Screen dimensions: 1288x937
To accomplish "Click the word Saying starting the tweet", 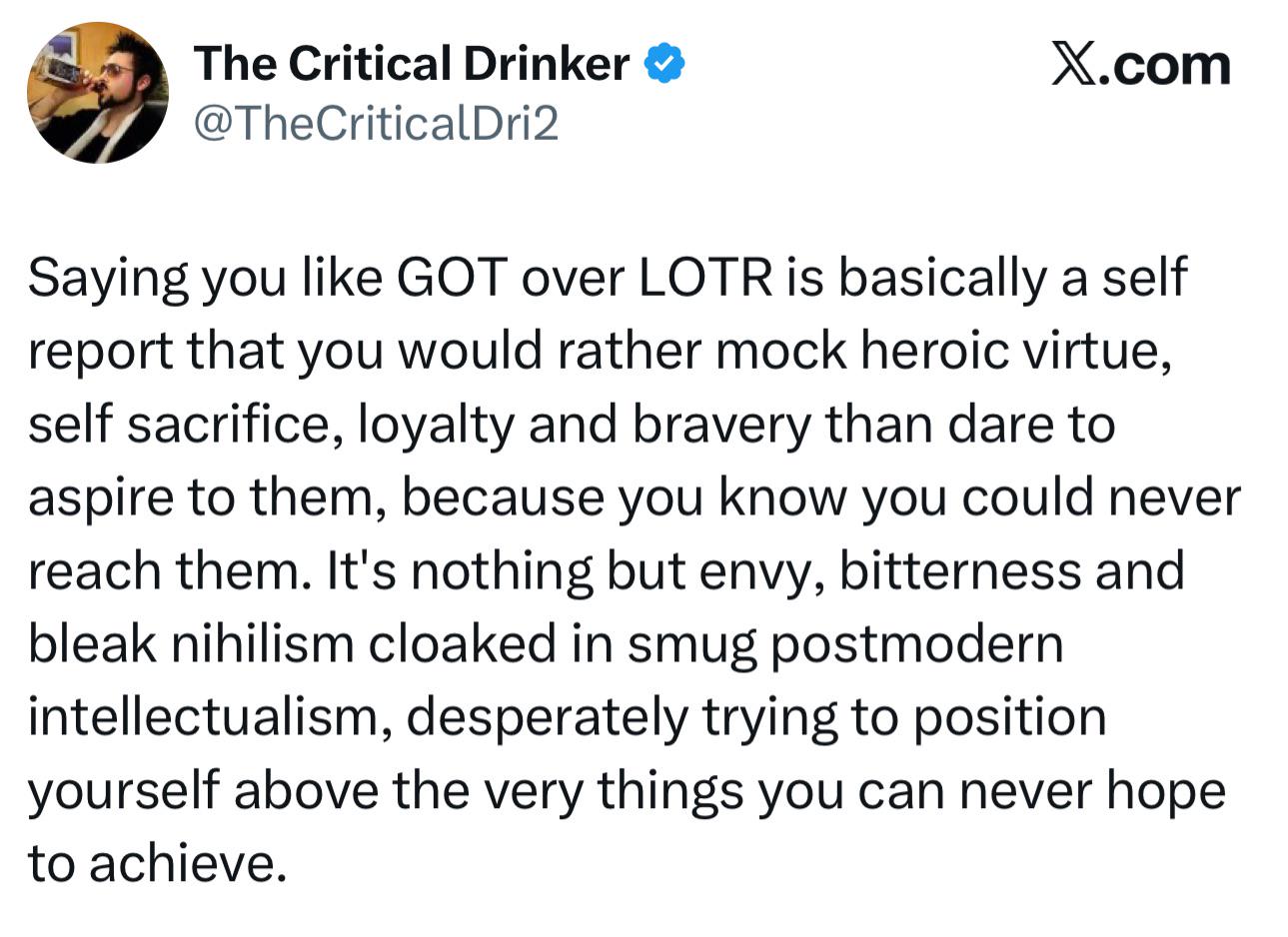I will click(x=107, y=279).
